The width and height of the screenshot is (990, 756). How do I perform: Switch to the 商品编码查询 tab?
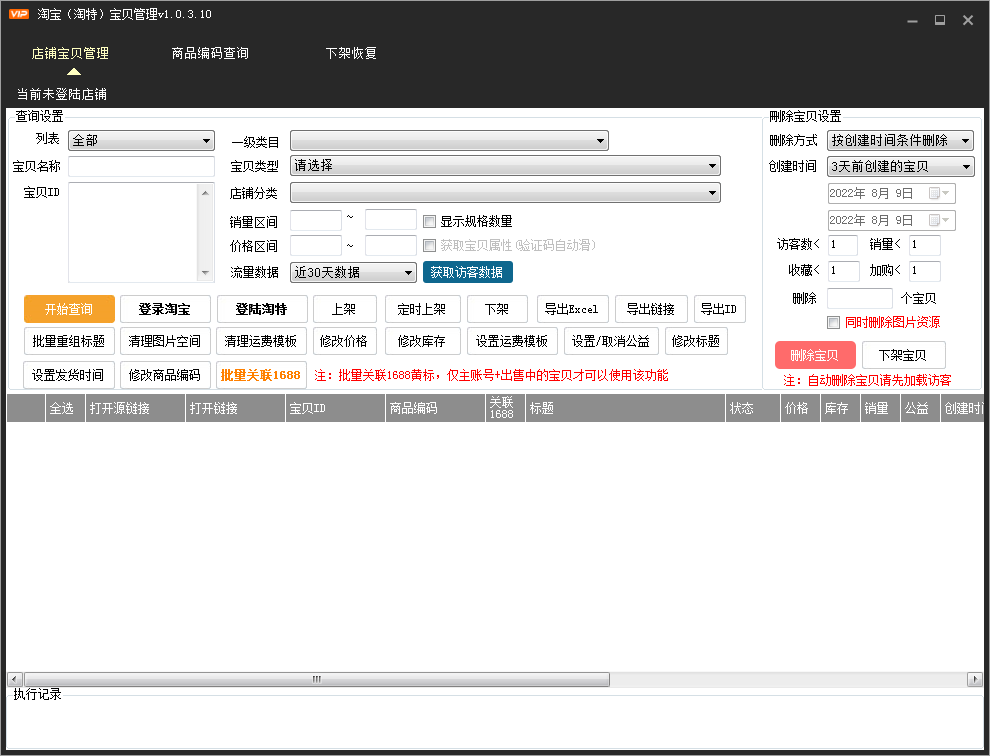coord(210,53)
